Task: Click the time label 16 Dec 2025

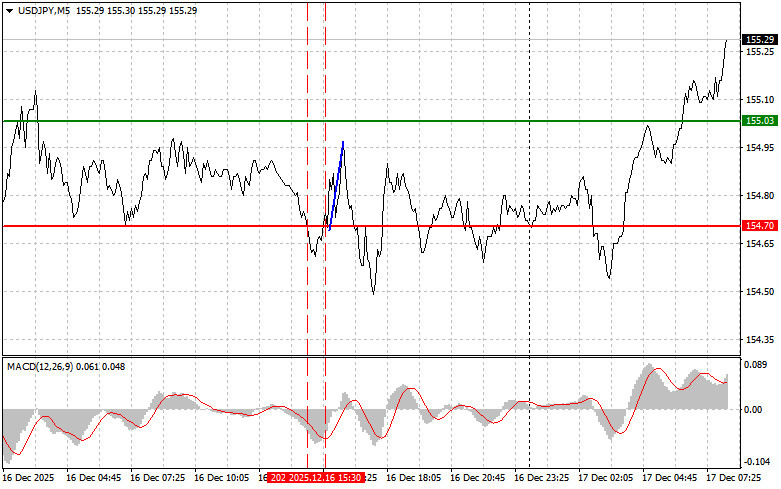Action: [x=29, y=478]
